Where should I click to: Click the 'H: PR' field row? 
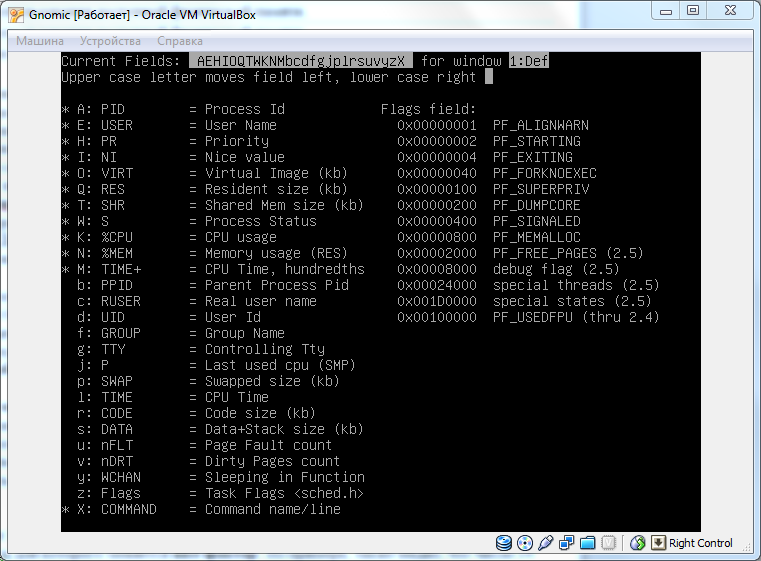pyautogui.click(x=165, y=141)
